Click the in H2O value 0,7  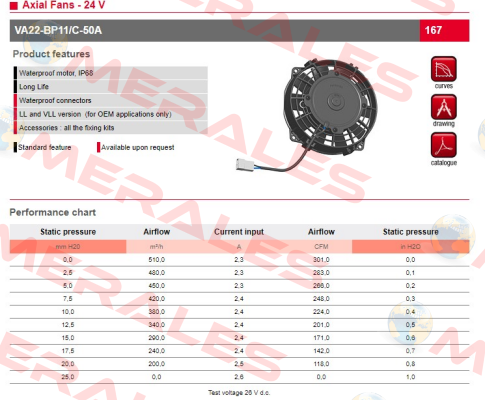410,351
